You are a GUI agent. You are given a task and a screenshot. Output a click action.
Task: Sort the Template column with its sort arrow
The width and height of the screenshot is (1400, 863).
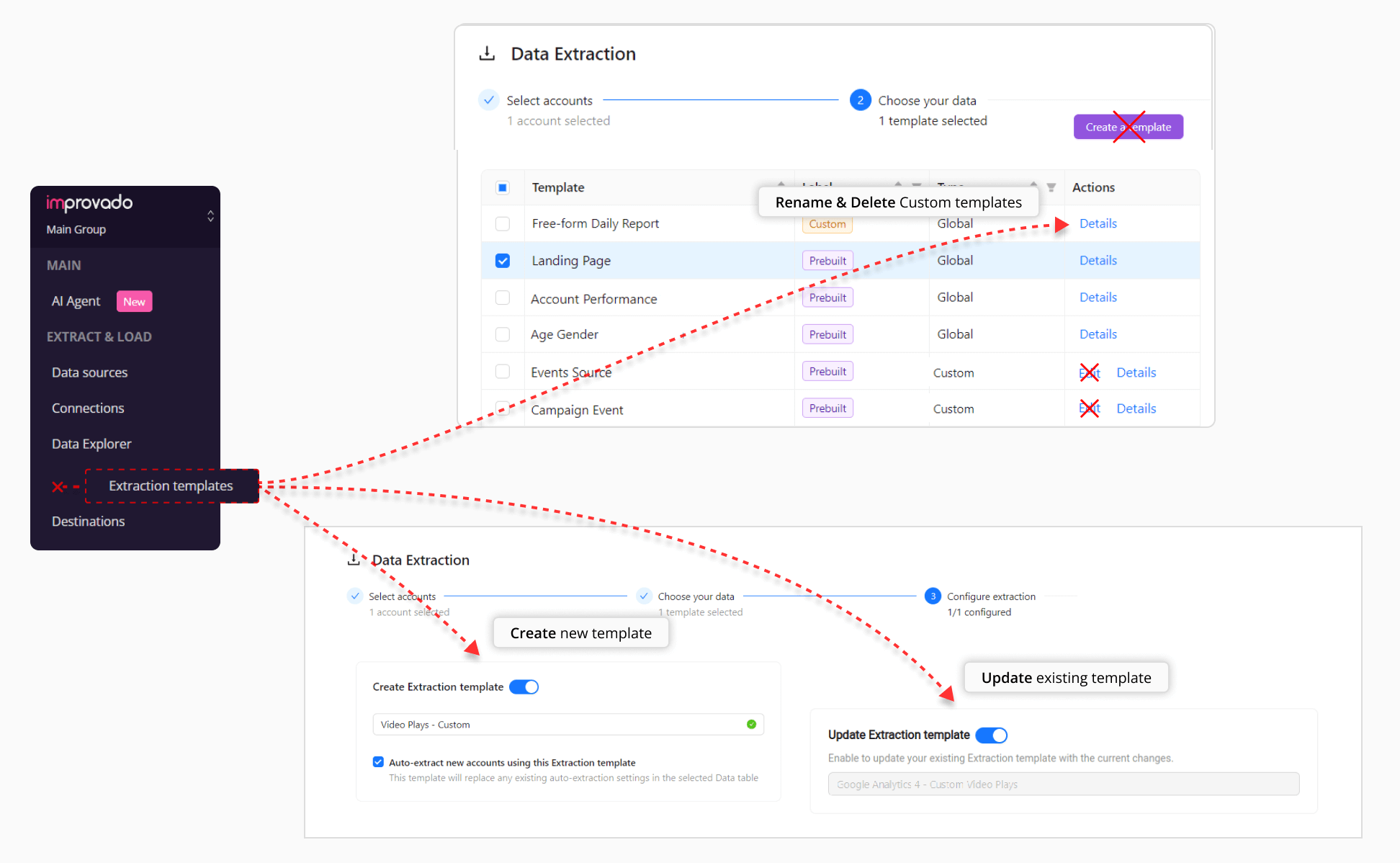pyautogui.click(x=781, y=185)
